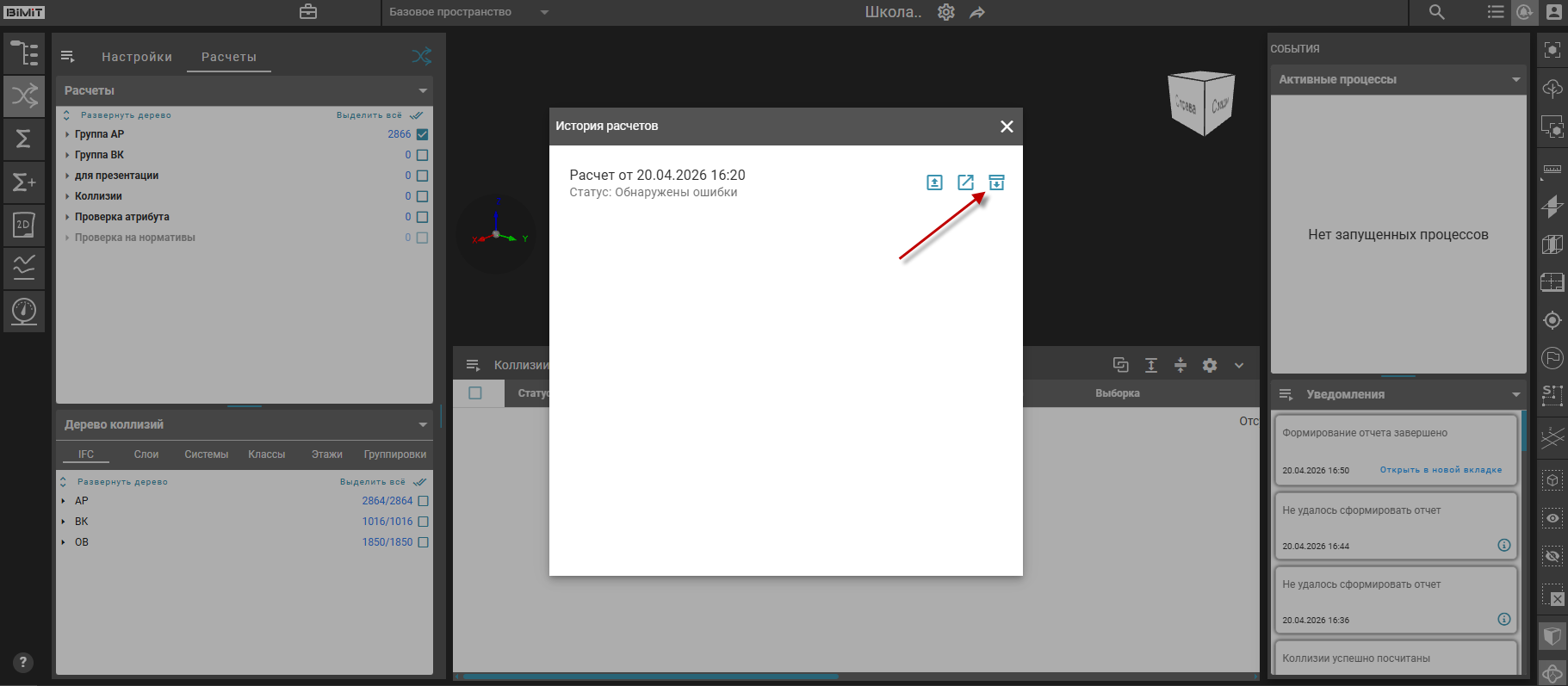The height and width of the screenshot is (686, 1568).
Task: Click the archive icon in calculation history
Action: click(x=996, y=182)
